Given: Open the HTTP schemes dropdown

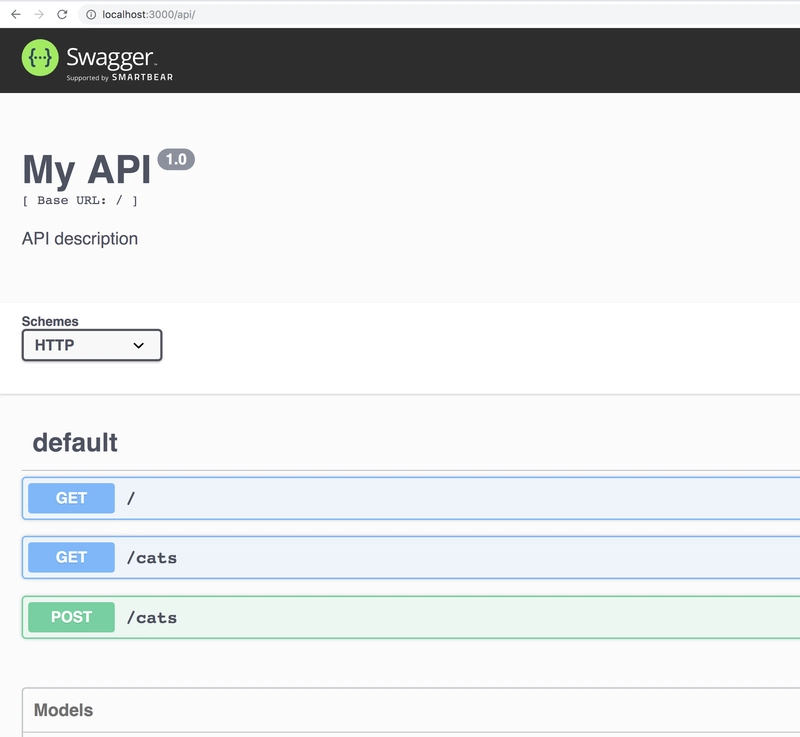Looking at the screenshot, I should (92, 345).
